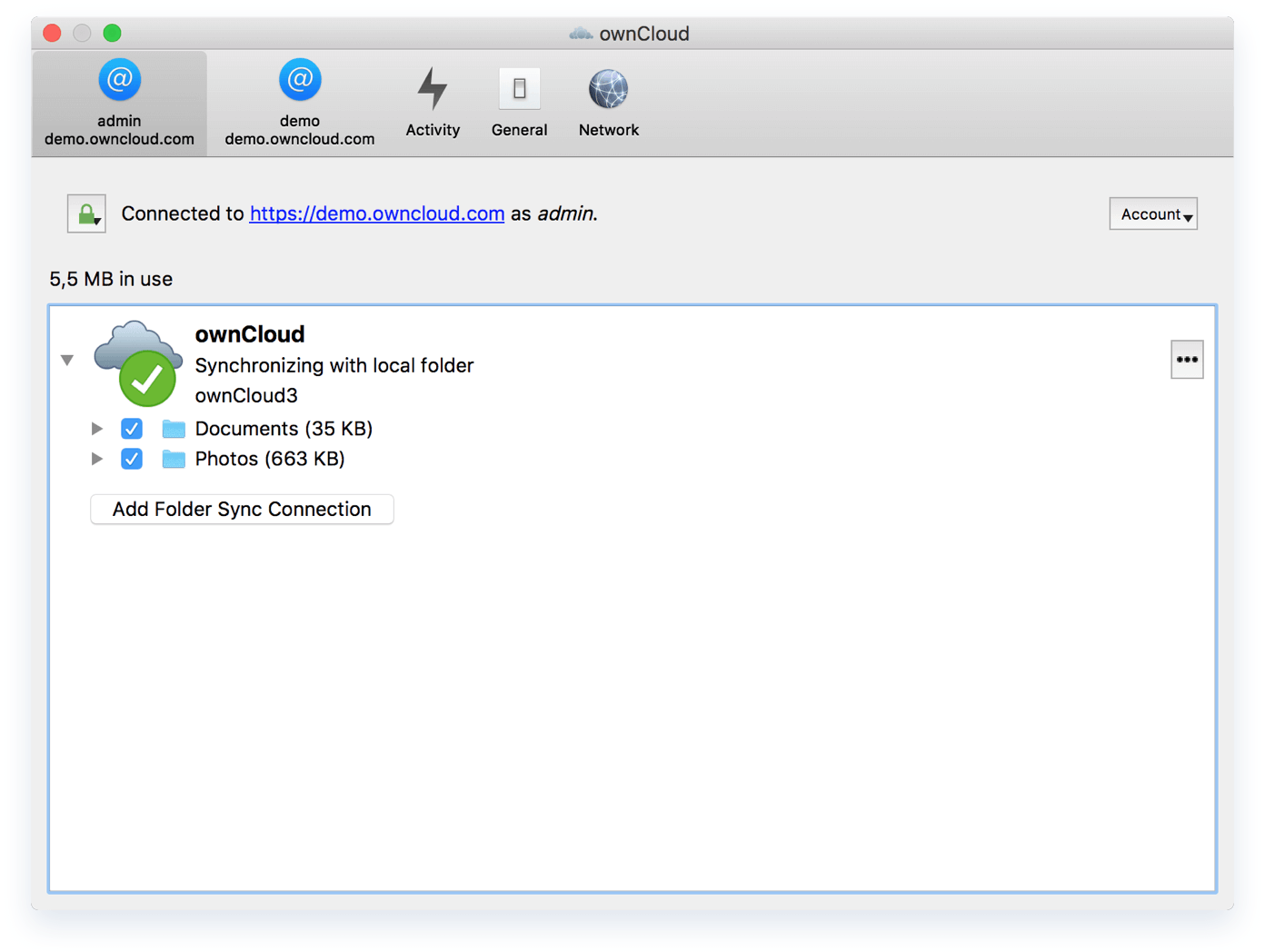Screen dimensions: 1265x952
Task: Open the Account dropdown menu
Action: pyautogui.click(x=1153, y=214)
